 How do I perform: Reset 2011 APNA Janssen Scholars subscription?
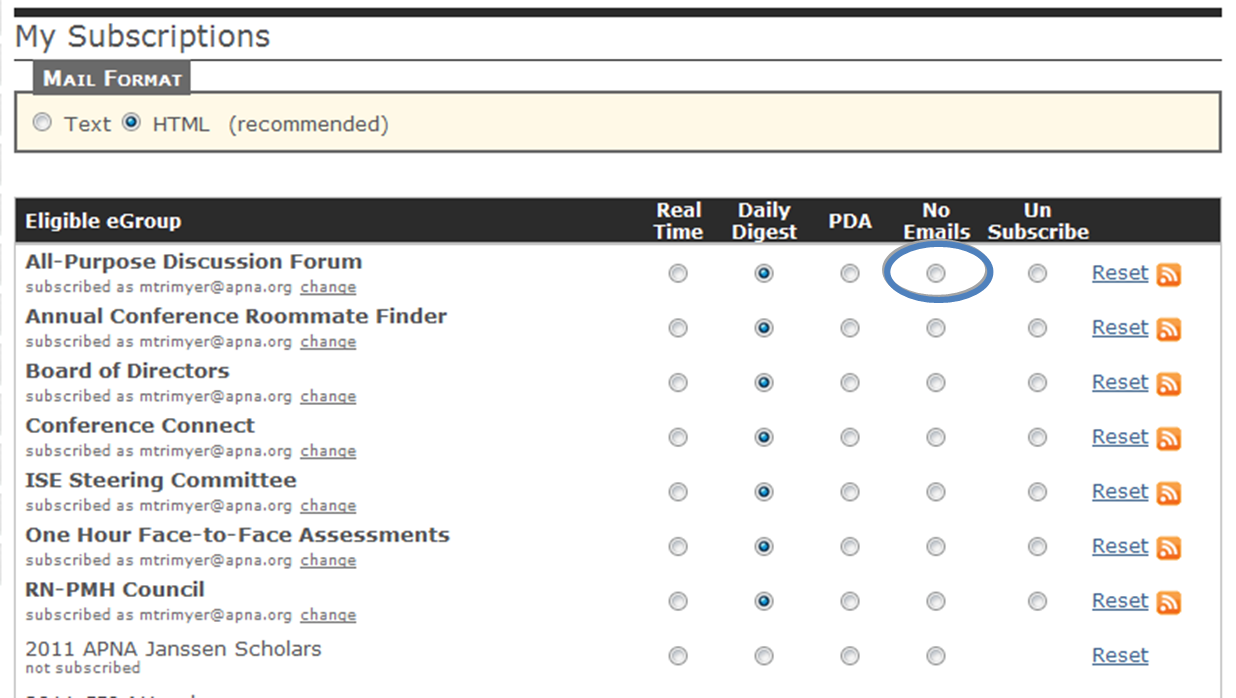tap(1119, 656)
